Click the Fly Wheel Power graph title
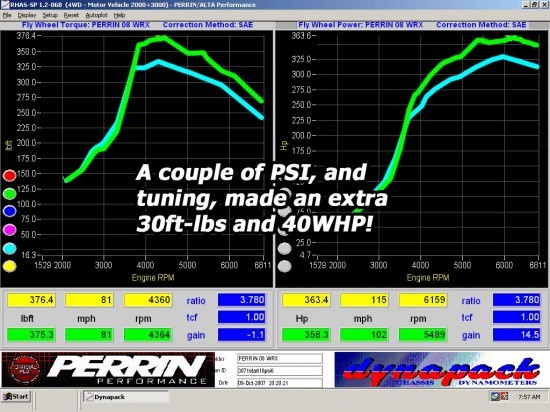Image resolution: width=550 pixels, height=412 pixels. click(x=361, y=25)
